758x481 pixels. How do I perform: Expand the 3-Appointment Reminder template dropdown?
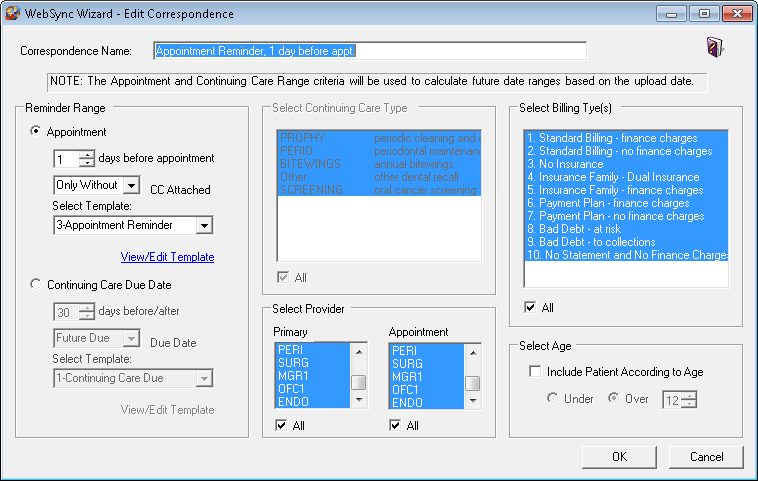[x=204, y=226]
